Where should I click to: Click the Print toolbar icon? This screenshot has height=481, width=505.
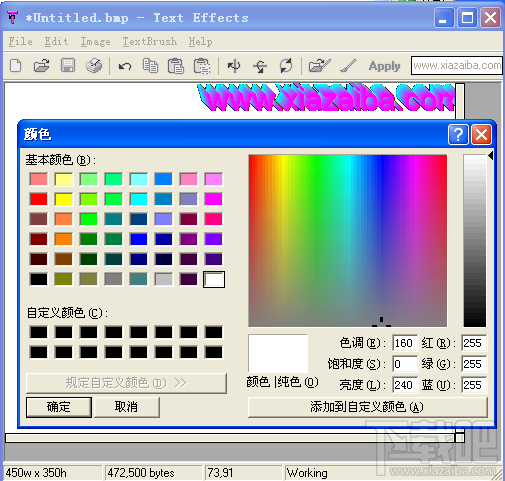pyautogui.click(x=94, y=65)
